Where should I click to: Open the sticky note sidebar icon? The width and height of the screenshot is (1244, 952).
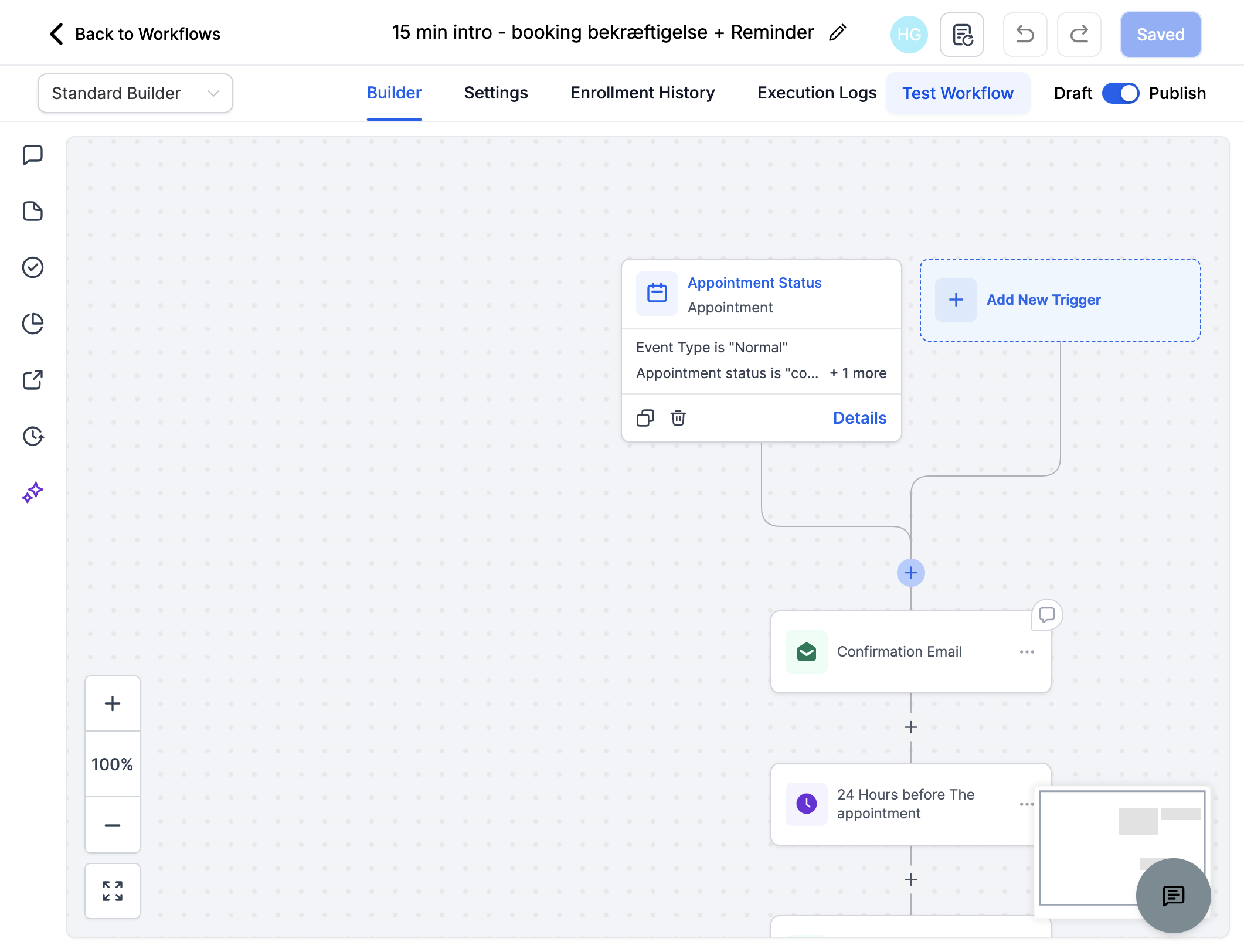coord(33,211)
